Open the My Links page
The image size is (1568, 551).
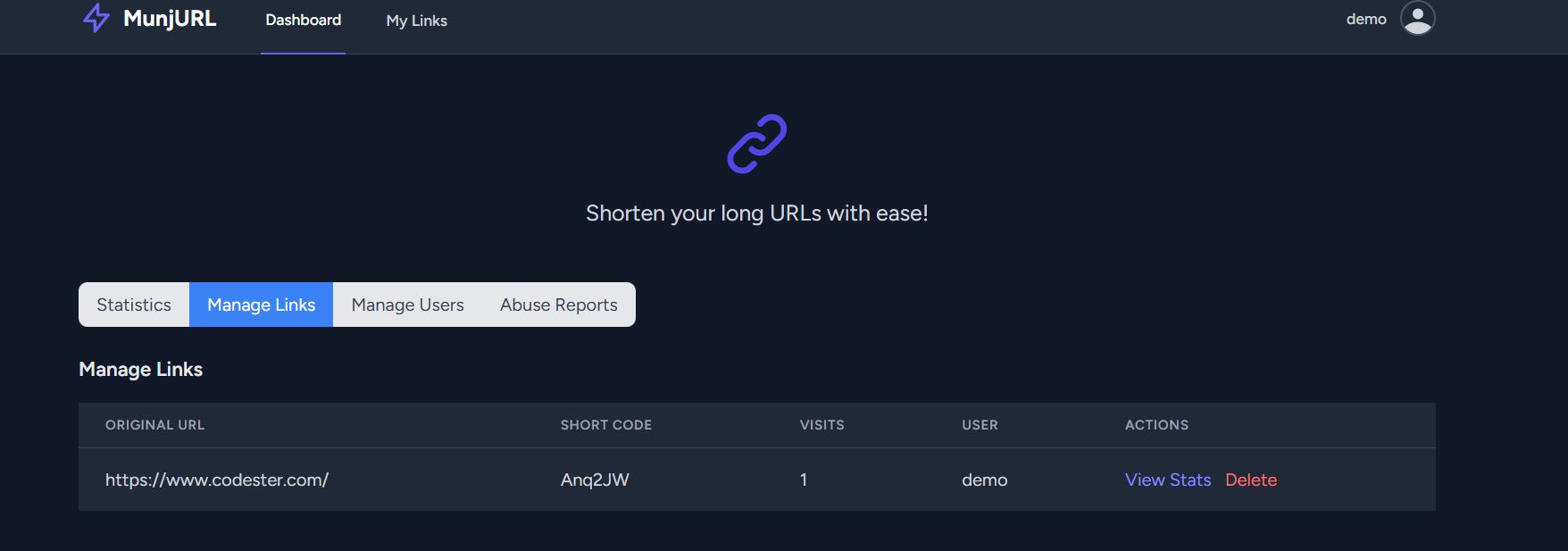pyautogui.click(x=415, y=21)
